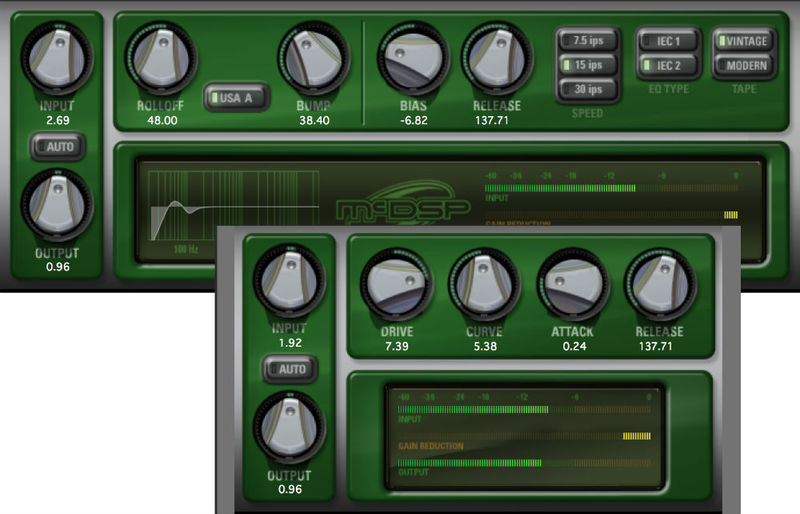The image size is (800, 514).
Task: Toggle AUTO button in tape window
Action: 58,147
